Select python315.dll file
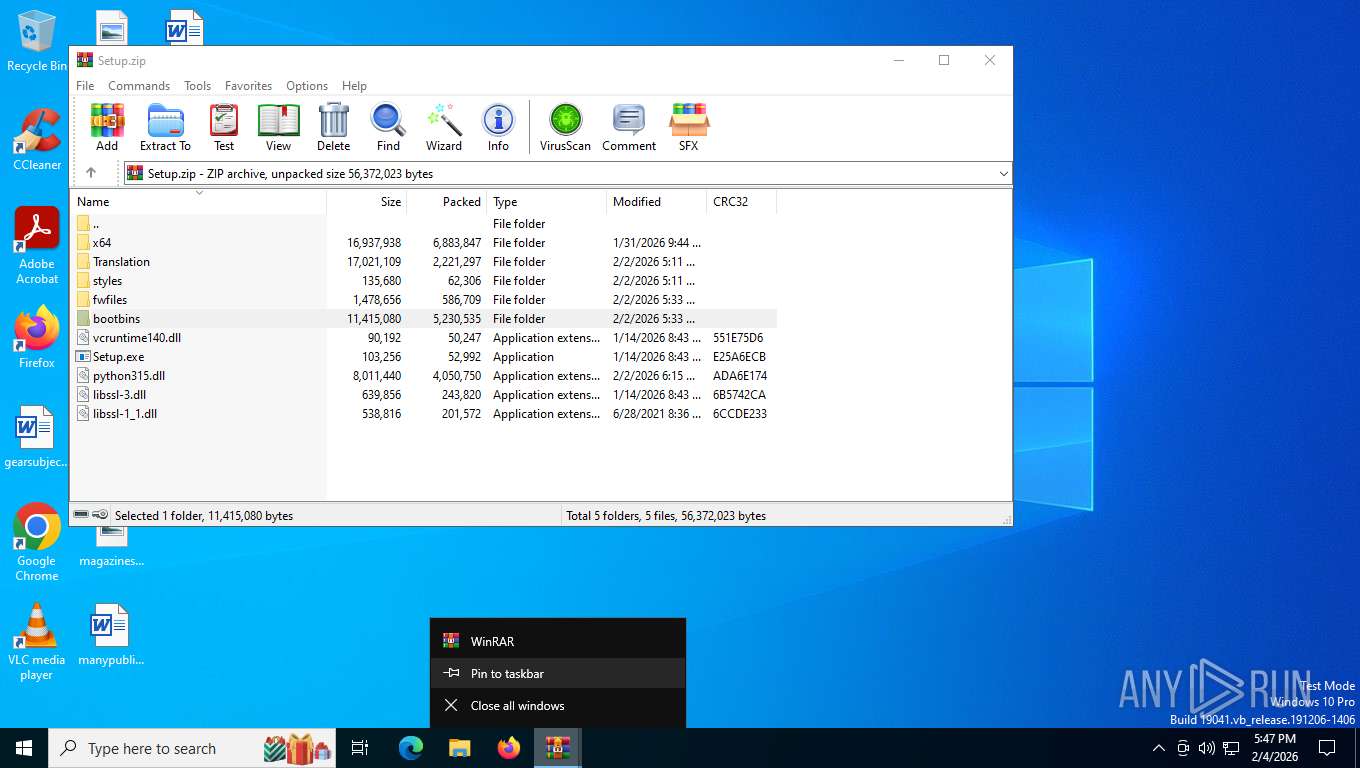This screenshot has width=1360, height=768. tap(423, 376)
